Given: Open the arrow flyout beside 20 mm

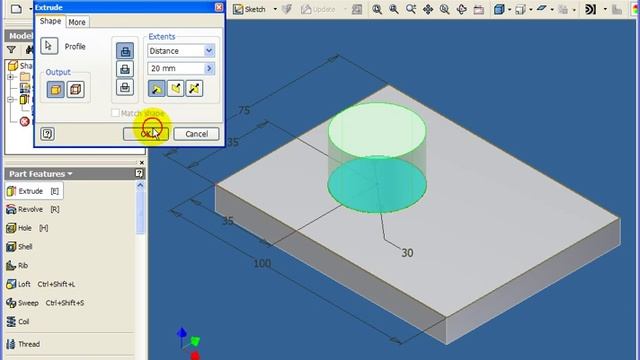Looking at the screenshot, I should (x=209, y=69).
